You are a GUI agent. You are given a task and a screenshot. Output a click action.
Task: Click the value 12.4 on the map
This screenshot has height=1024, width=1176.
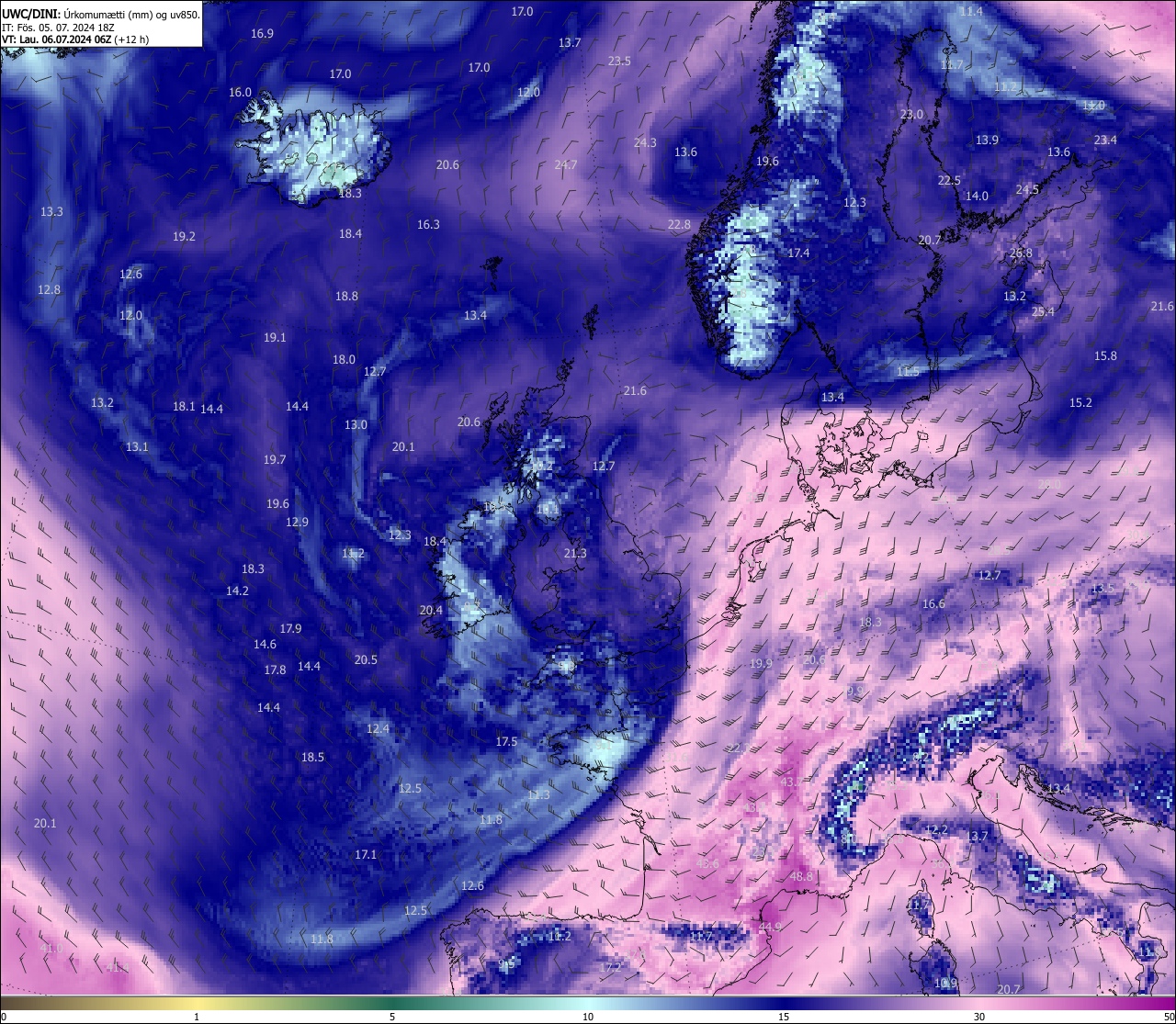[378, 728]
